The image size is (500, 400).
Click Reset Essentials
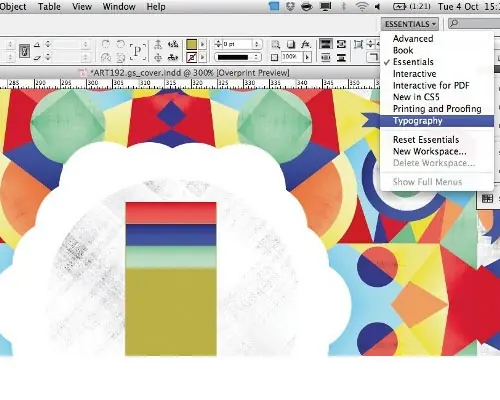pos(437,140)
